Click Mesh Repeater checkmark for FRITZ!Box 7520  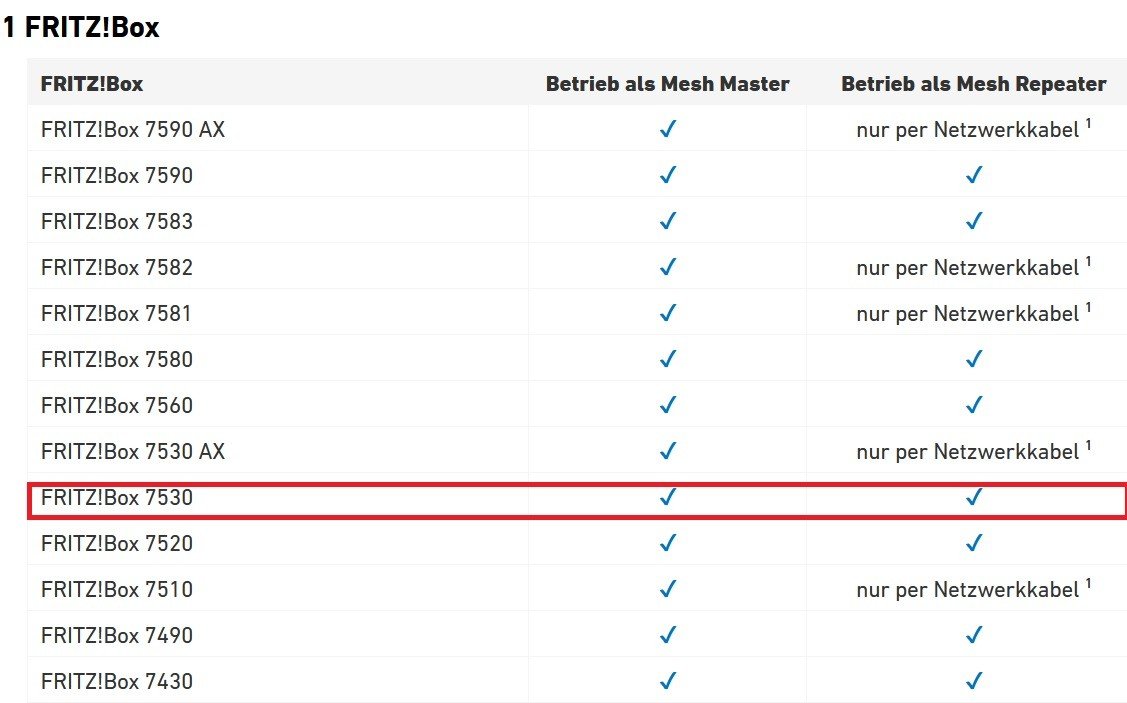point(974,543)
